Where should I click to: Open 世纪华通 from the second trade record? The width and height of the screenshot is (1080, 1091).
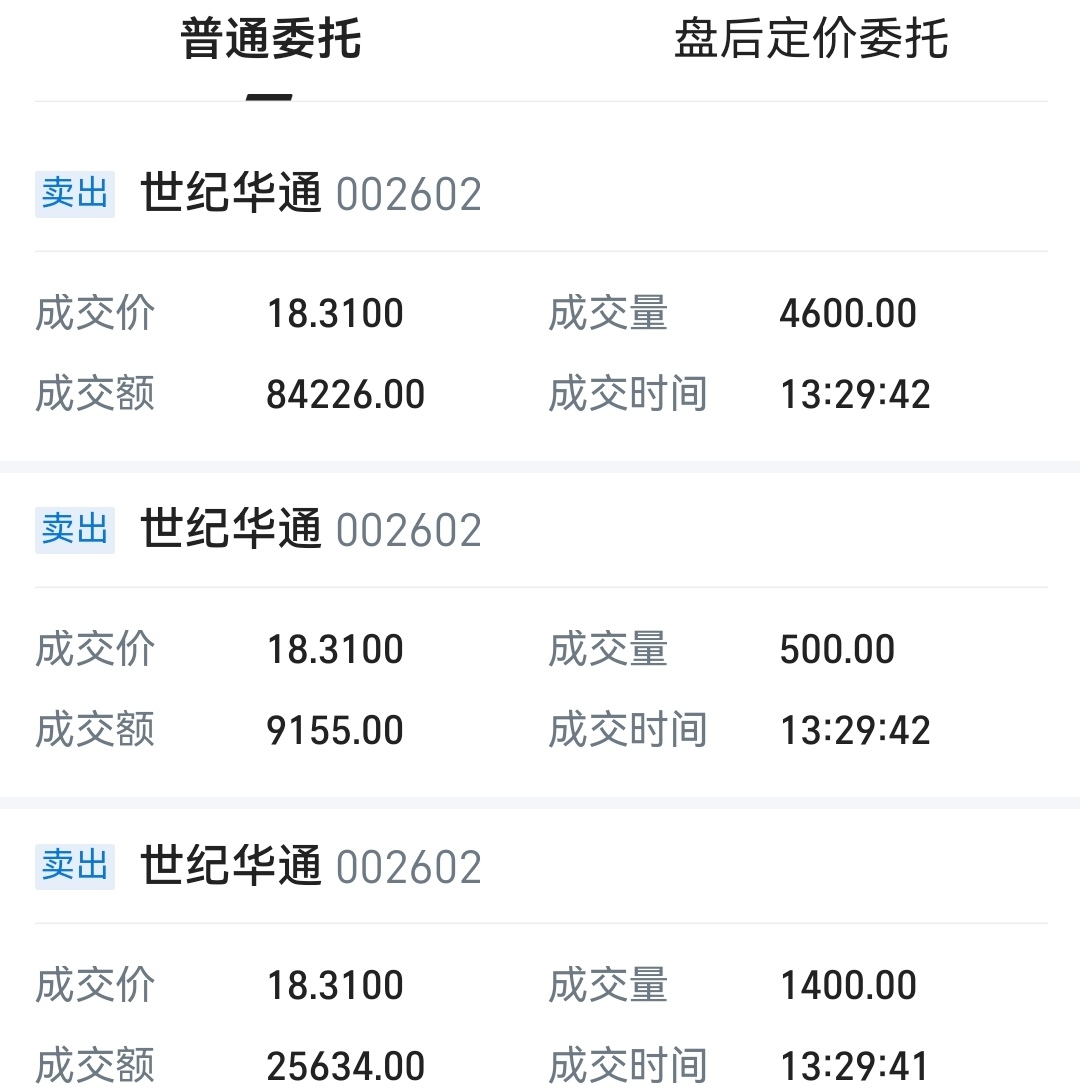pos(231,530)
